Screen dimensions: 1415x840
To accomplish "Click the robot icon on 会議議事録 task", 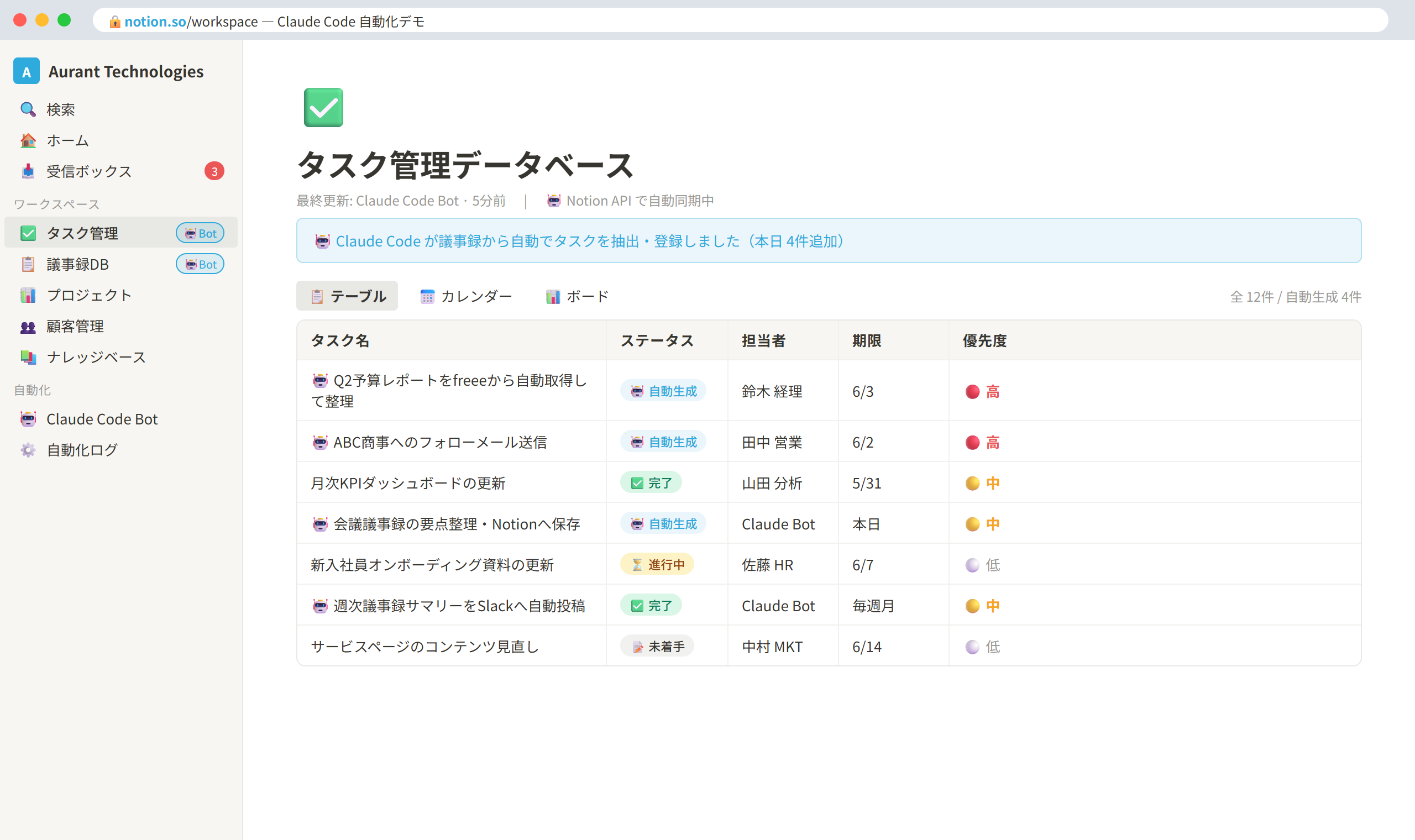I will tap(320, 524).
